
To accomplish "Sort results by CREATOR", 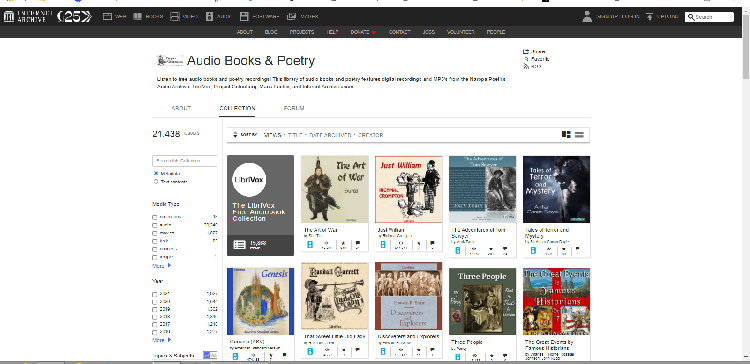I will tap(371, 135).
